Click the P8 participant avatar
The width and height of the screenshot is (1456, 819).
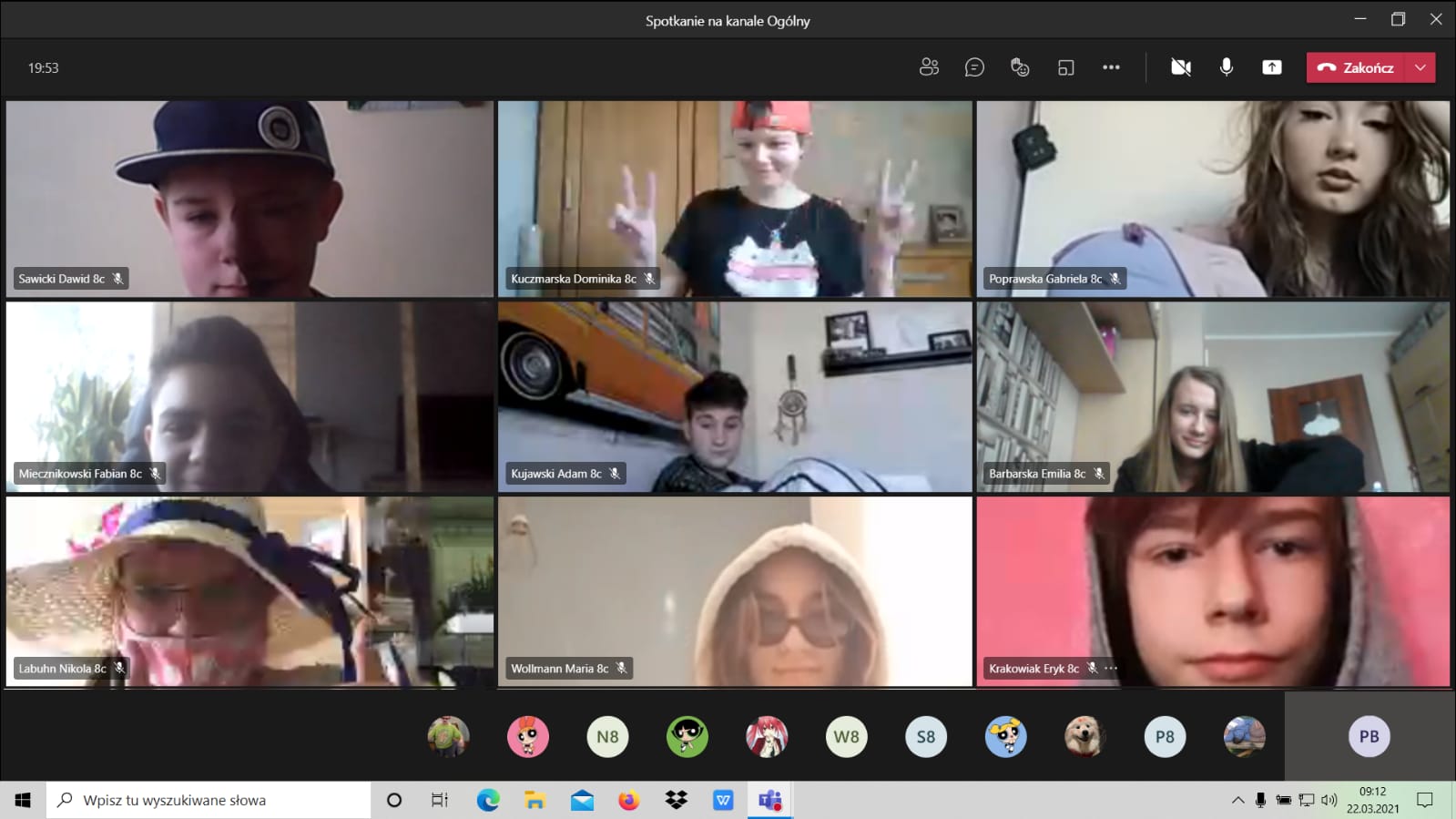1165,736
